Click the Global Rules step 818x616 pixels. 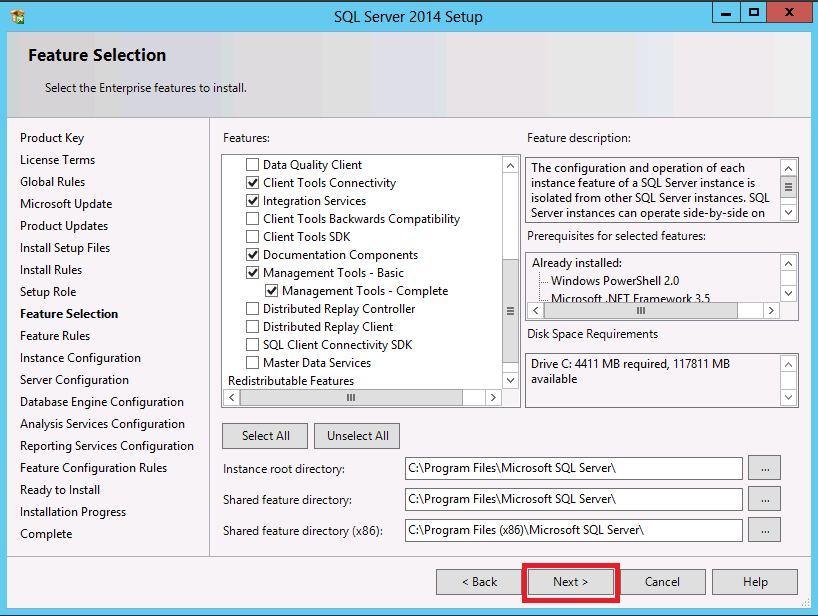(53, 182)
